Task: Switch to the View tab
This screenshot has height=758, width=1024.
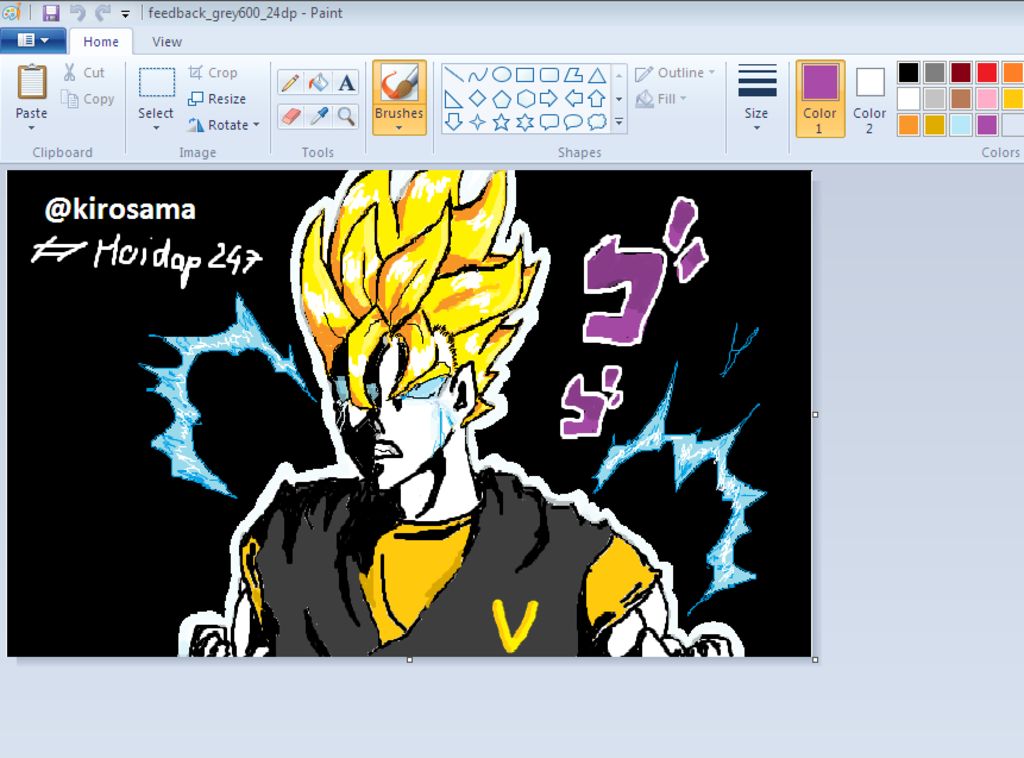Action: point(167,42)
